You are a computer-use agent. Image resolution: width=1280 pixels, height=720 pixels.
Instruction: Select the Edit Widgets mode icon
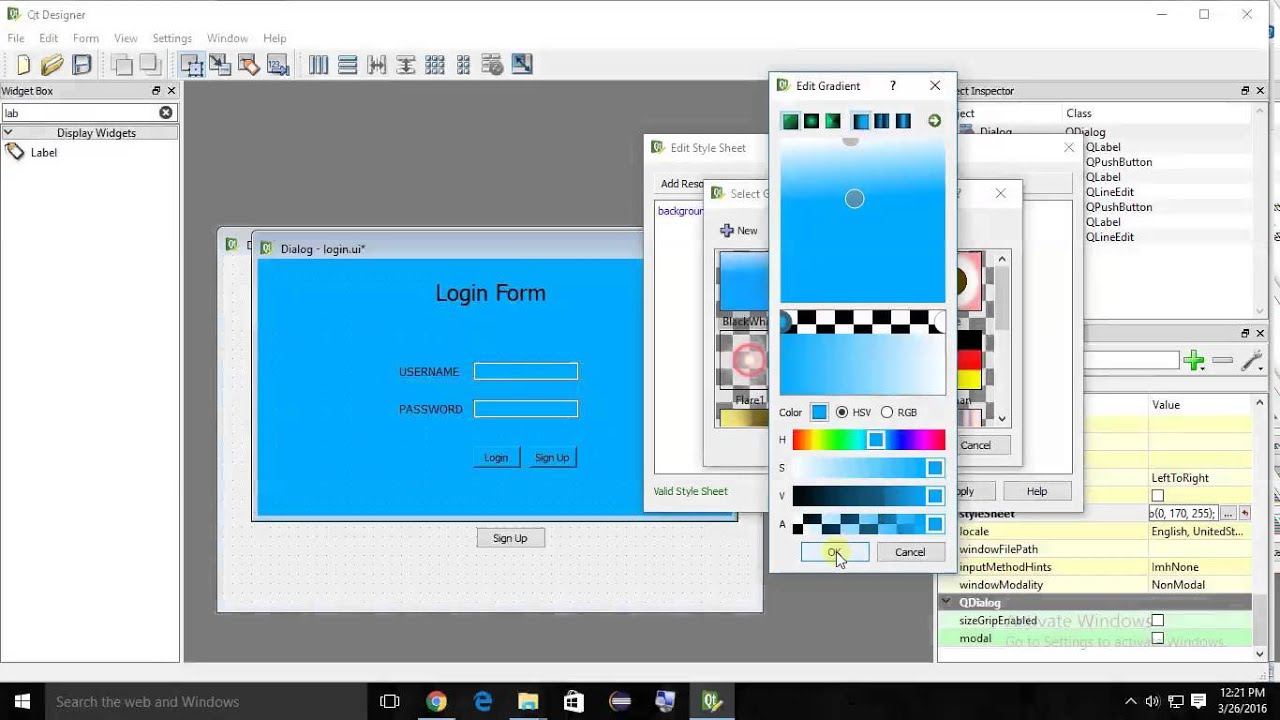pyautogui.click(x=192, y=65)
